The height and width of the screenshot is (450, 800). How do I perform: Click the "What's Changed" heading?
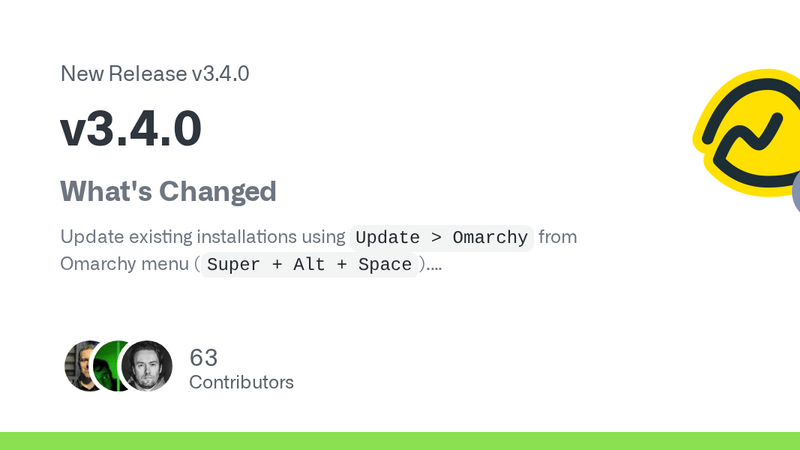click(x=168, y=190)
